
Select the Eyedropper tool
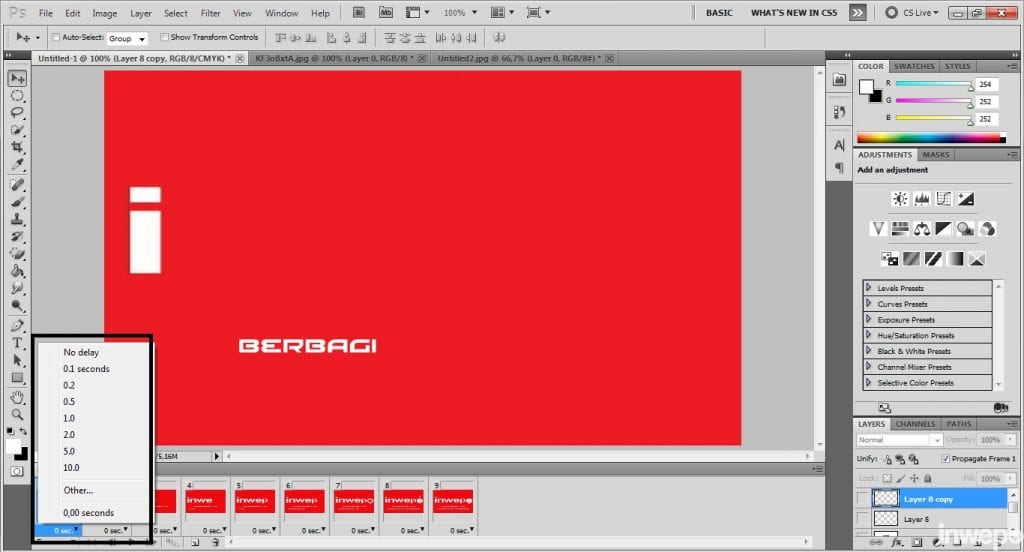pos(17,164)
